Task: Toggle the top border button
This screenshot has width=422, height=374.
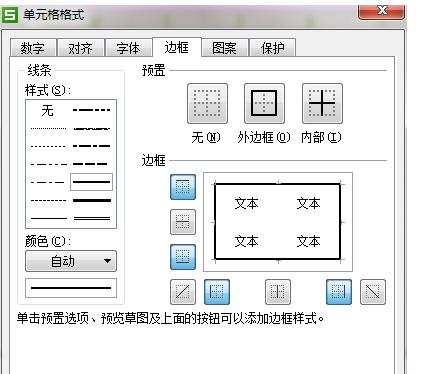Action: (183, 187)
